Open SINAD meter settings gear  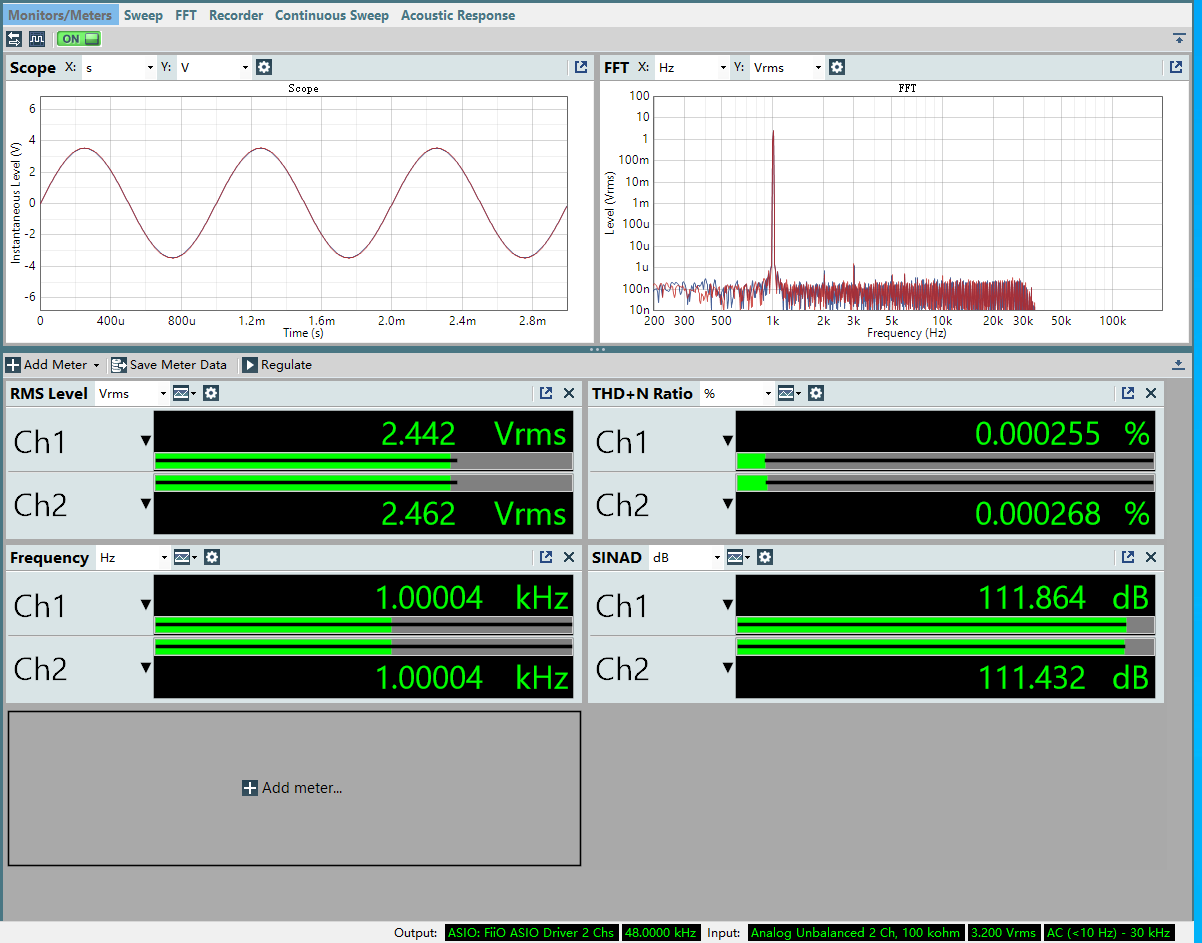[765, 557]
